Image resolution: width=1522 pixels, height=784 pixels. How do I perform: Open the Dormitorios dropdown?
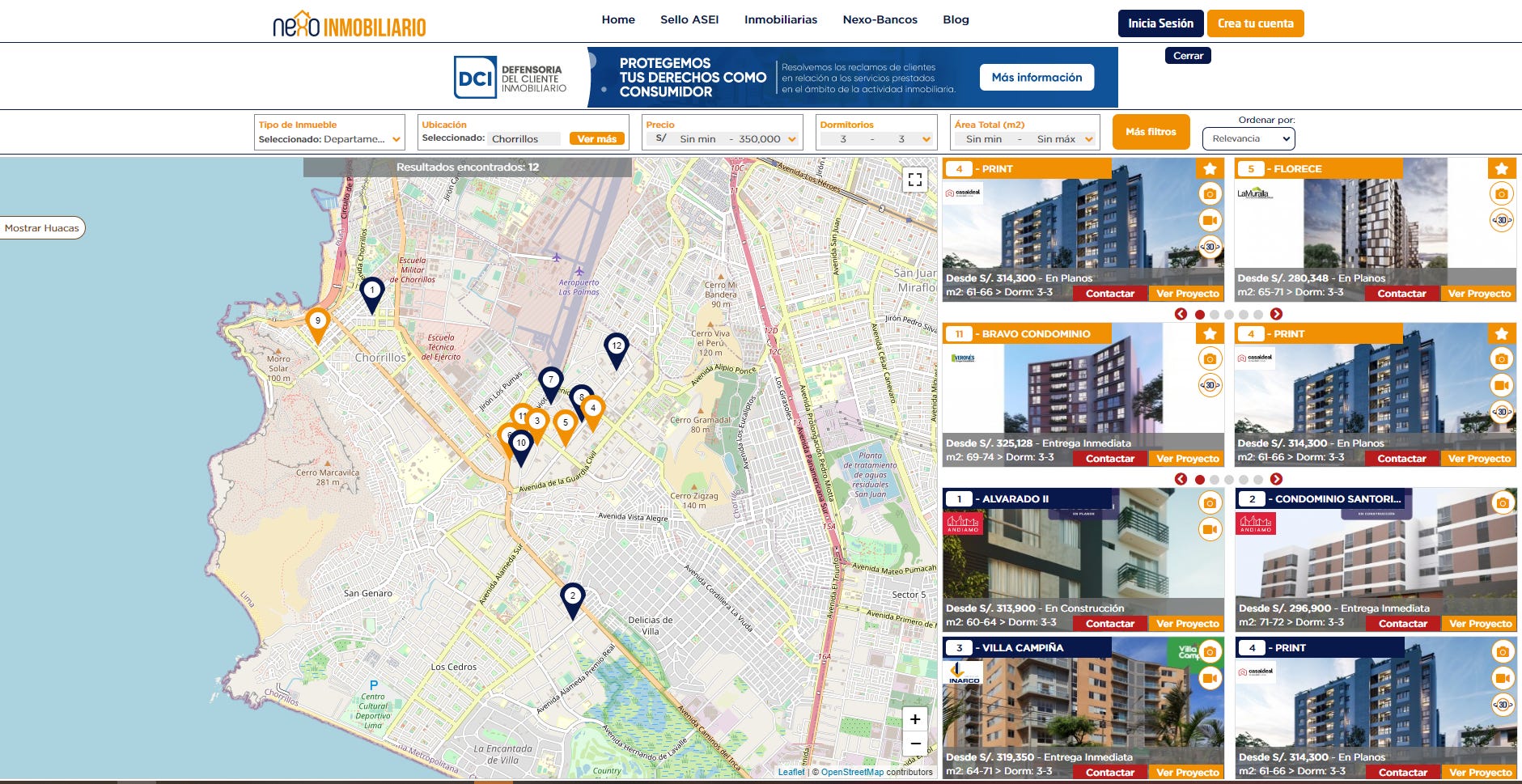pyautogui.click(x=876, y=132)
